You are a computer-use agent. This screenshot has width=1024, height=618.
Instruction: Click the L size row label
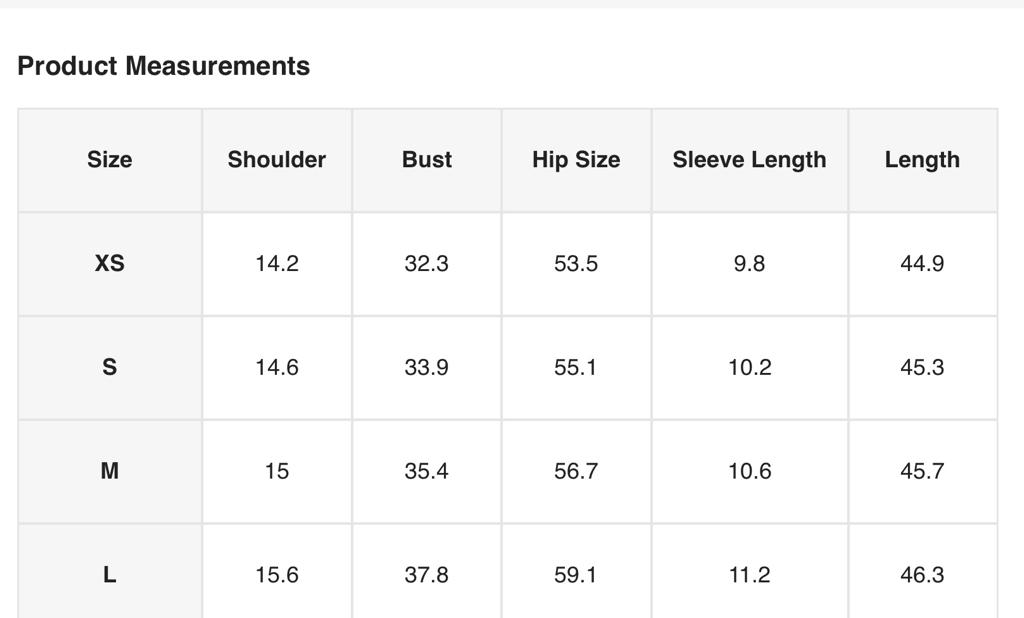pyautogui.click(x=109, y=575)
